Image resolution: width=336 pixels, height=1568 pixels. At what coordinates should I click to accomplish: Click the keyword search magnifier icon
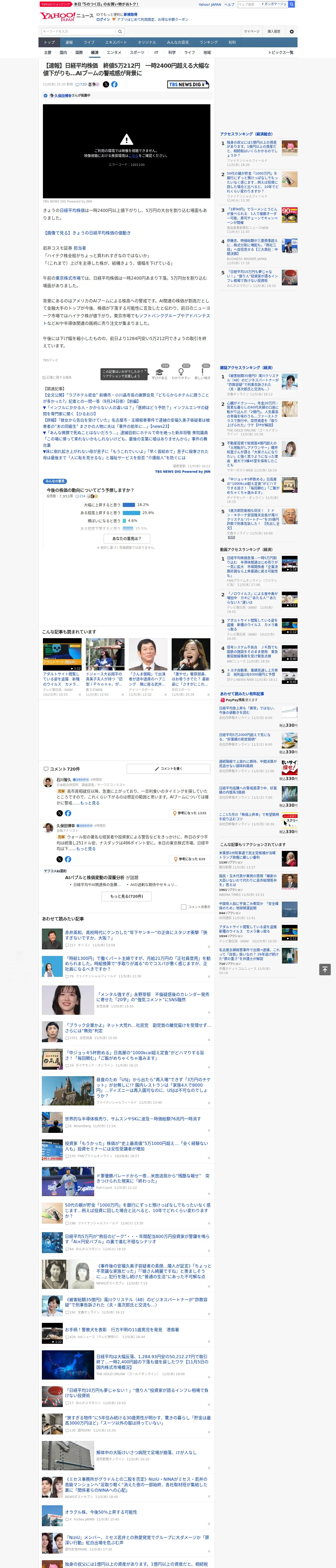point(120,32)
